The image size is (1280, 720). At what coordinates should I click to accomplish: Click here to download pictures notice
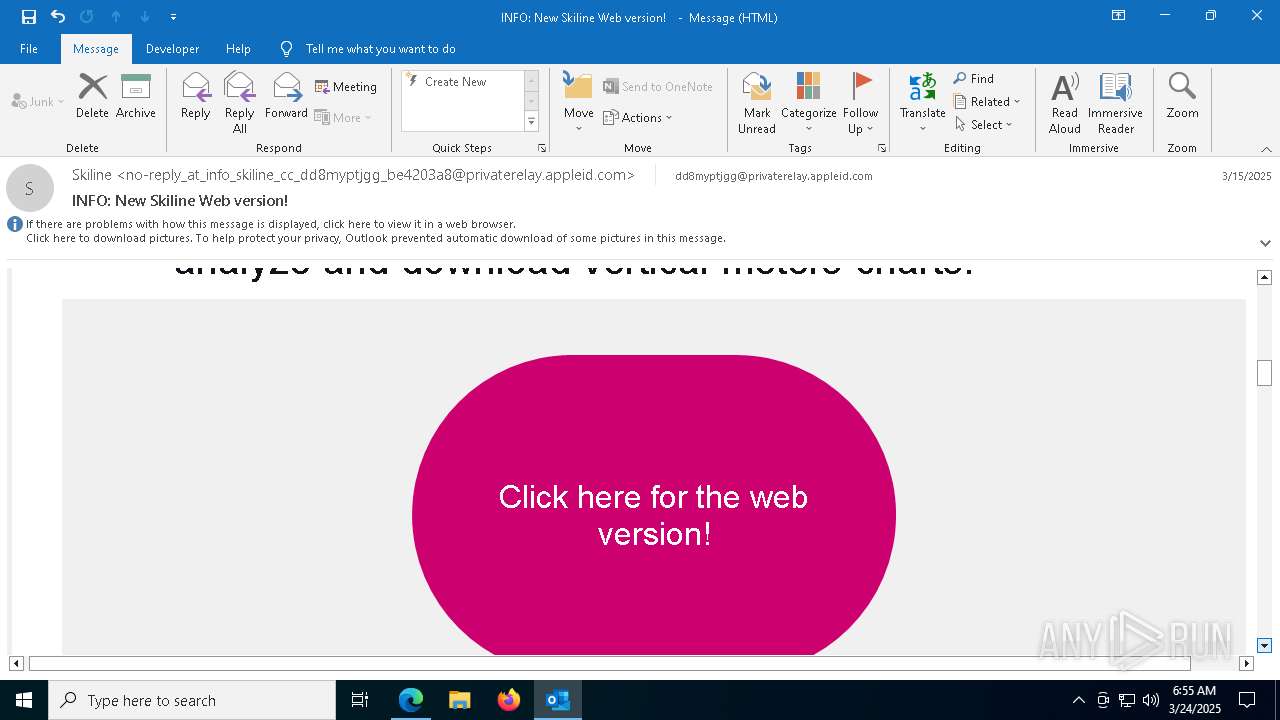coord(376,238)
